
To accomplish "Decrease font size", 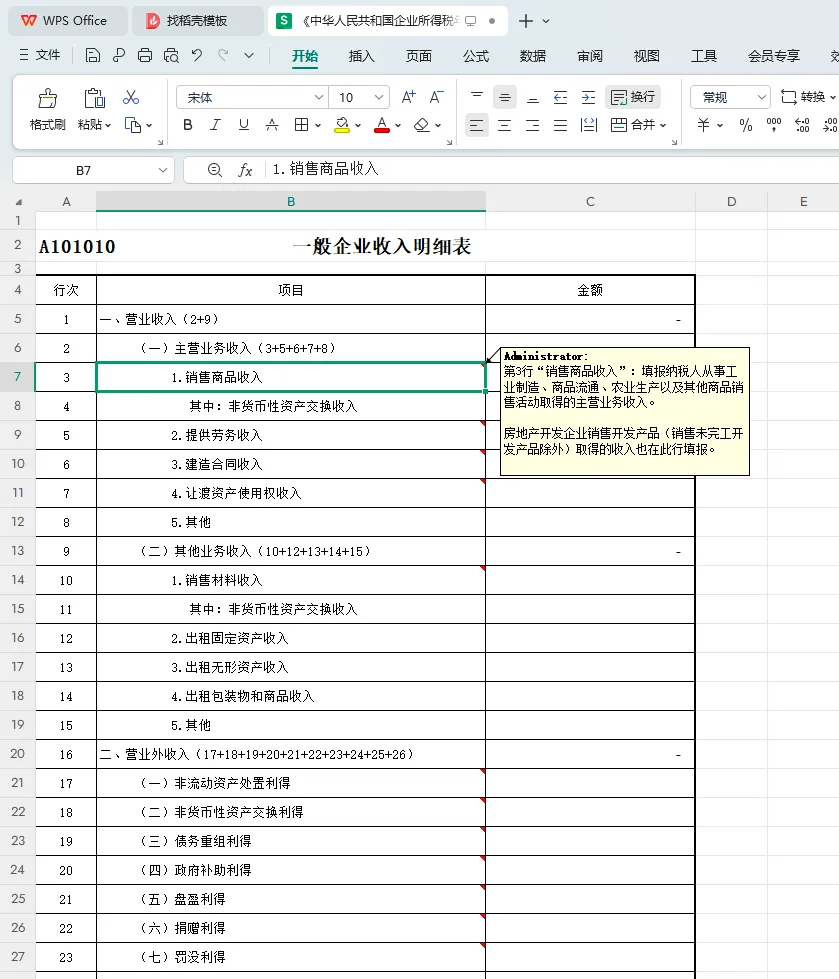I will click(x=436, y=97).
